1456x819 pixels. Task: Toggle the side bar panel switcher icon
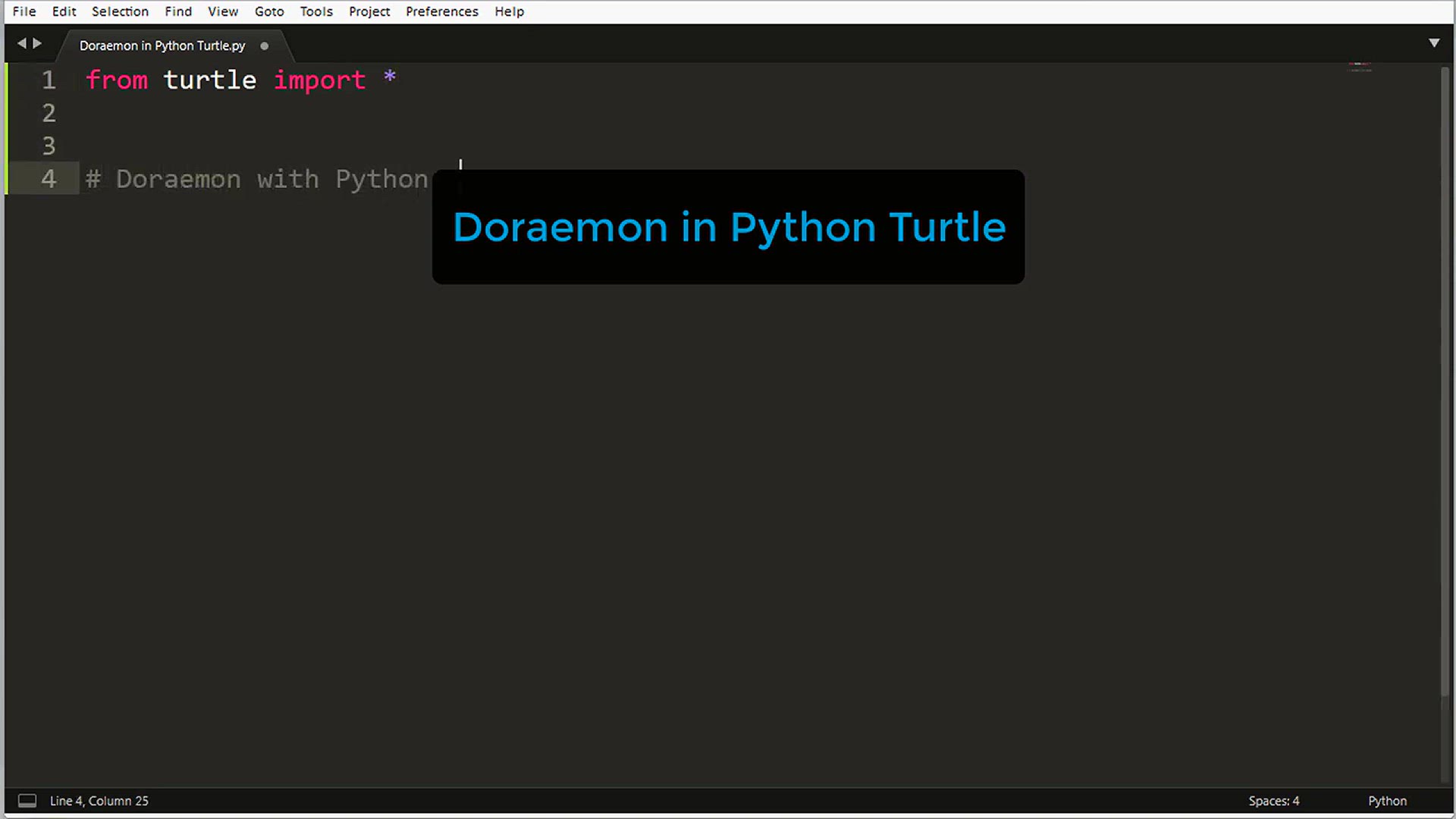27,801
